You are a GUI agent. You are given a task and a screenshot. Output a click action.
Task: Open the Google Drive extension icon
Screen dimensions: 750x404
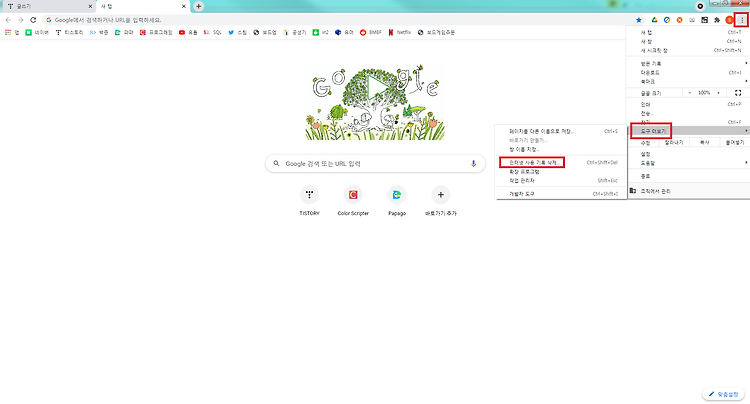tap(654, 20)
